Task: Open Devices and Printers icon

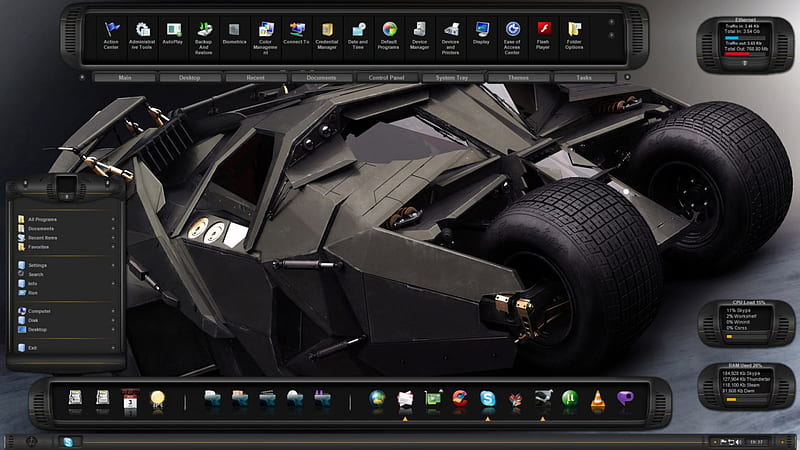Action: tap(451, 38)
